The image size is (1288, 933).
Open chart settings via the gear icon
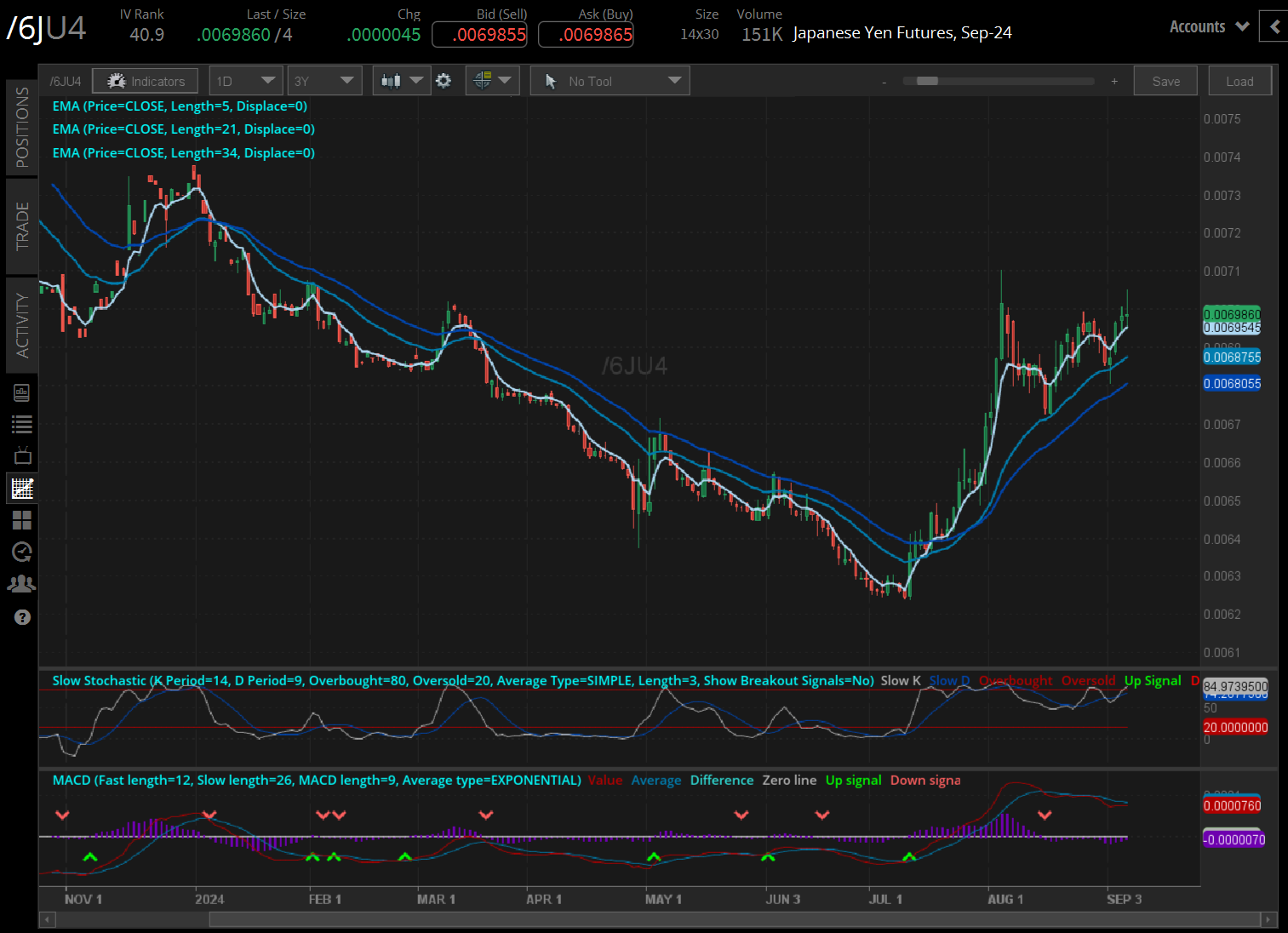[x=444, y=80]
